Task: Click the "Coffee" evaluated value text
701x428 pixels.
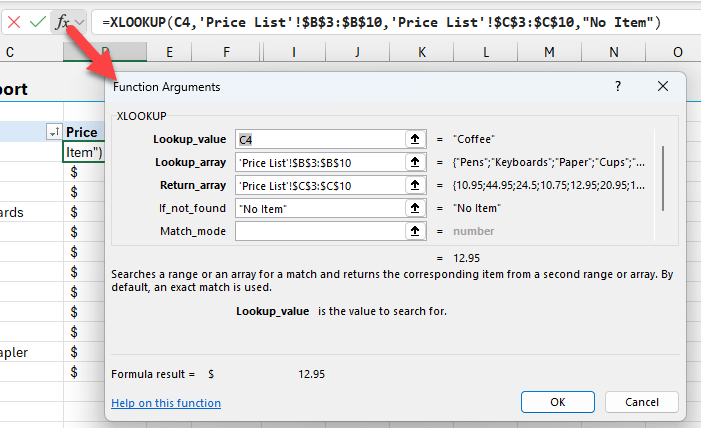Action: click(473, 139)
